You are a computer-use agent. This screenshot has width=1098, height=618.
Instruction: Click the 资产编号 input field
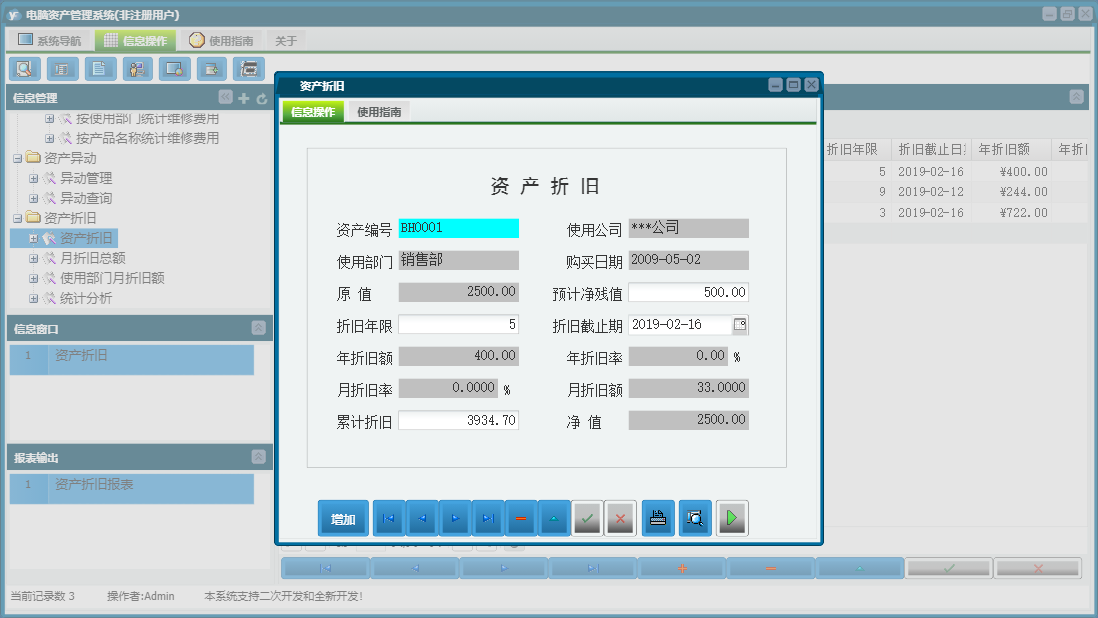pos(459,228)
